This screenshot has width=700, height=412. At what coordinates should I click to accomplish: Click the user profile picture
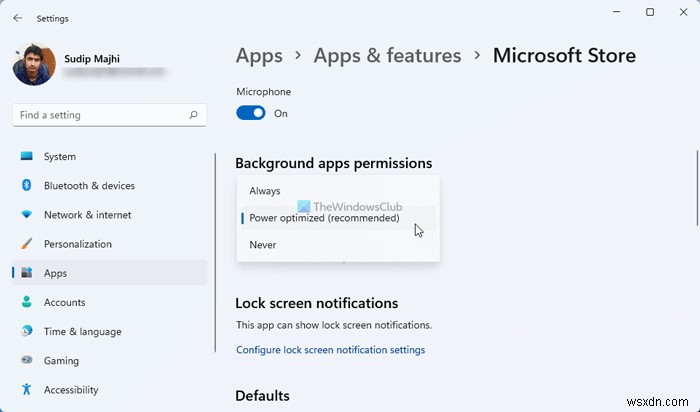pyautogui.click(x=34, y=64)
